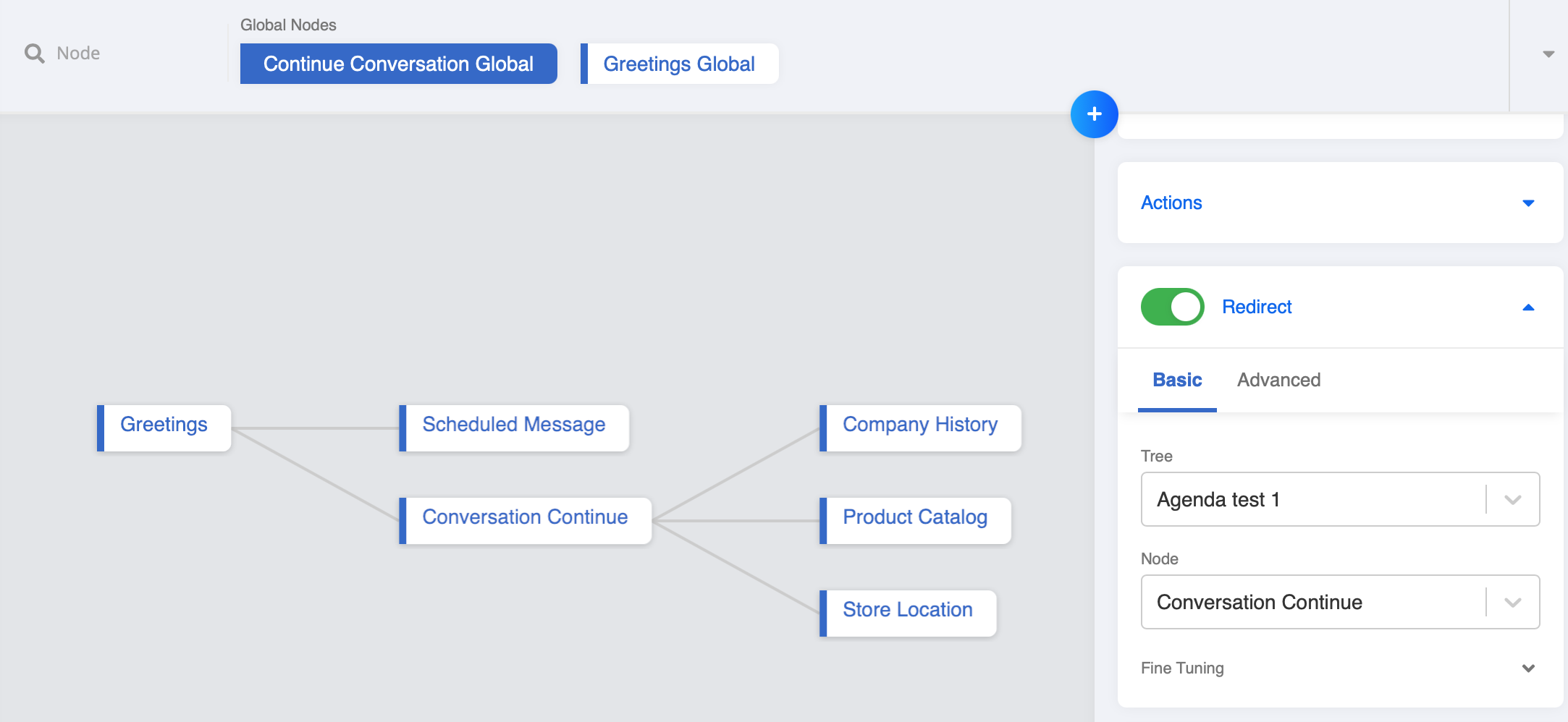Open the Node dropdown
Viewport: 1568px width, 722px height.
(1512, 603)
